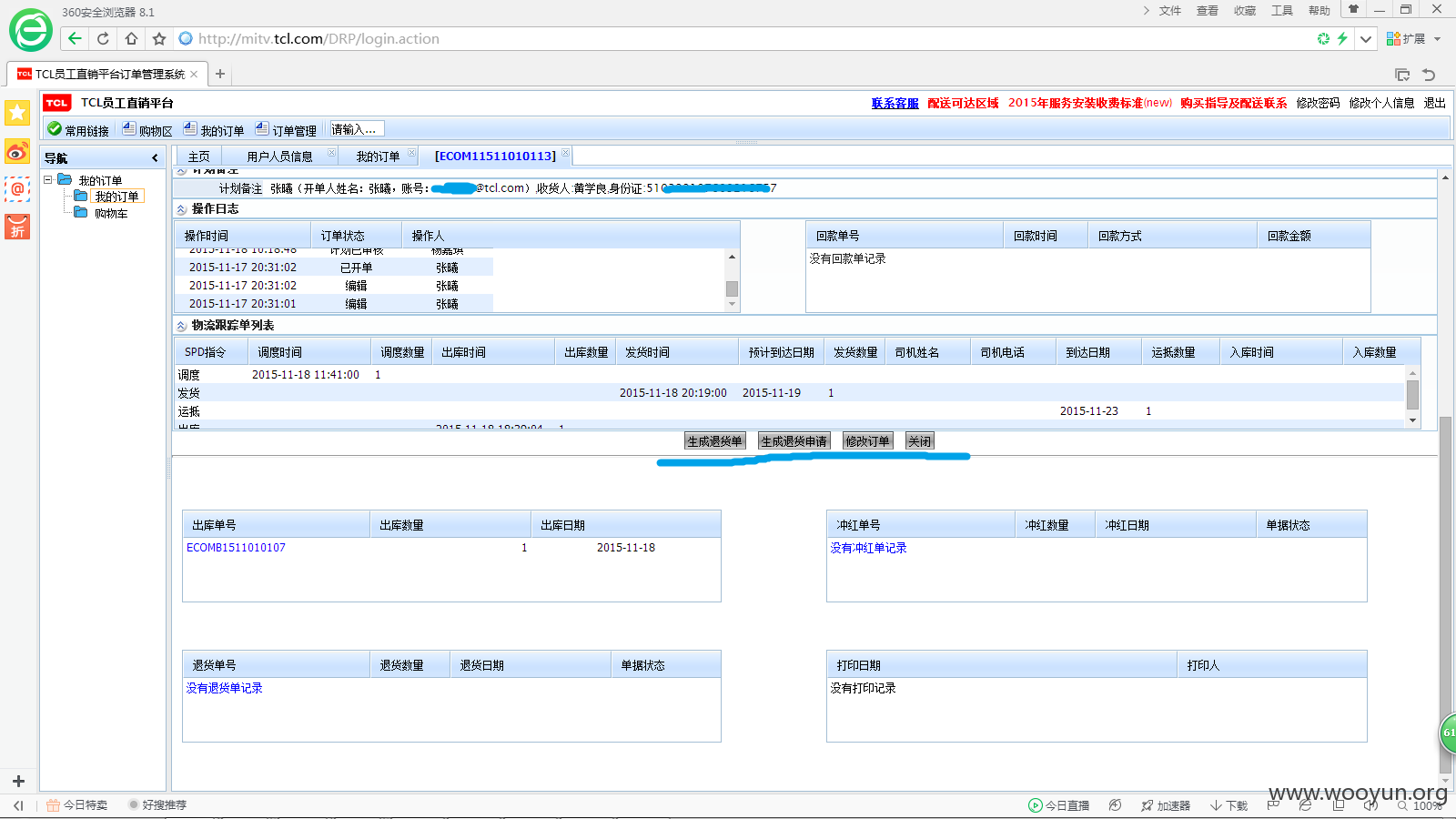Open browser favorites star sidebar icon

[x=17, y=113]
